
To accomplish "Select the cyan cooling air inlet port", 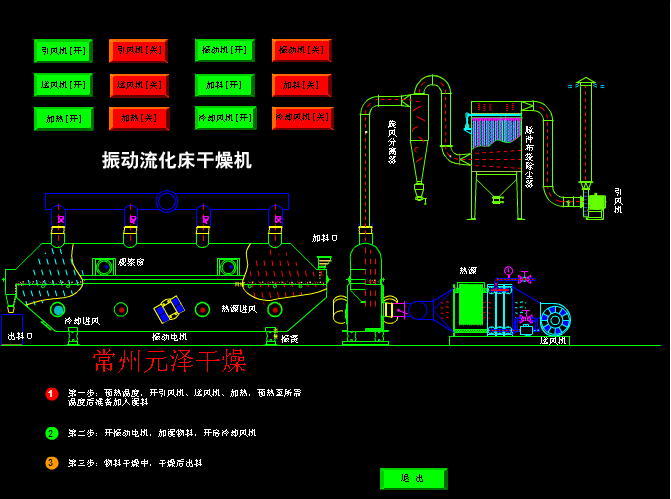I will click(57, 309).
